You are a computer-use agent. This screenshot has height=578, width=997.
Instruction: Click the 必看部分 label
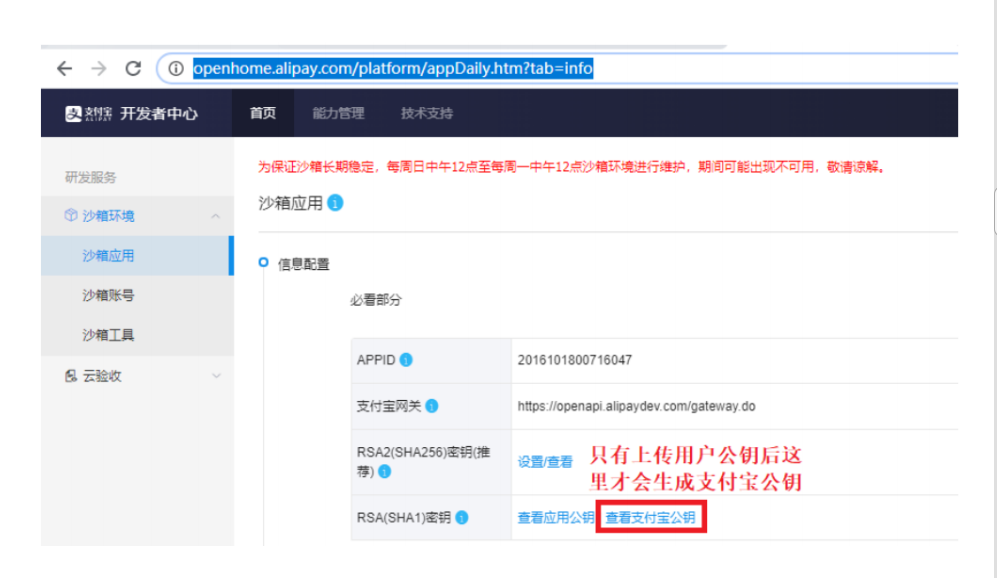click(376, 300)
